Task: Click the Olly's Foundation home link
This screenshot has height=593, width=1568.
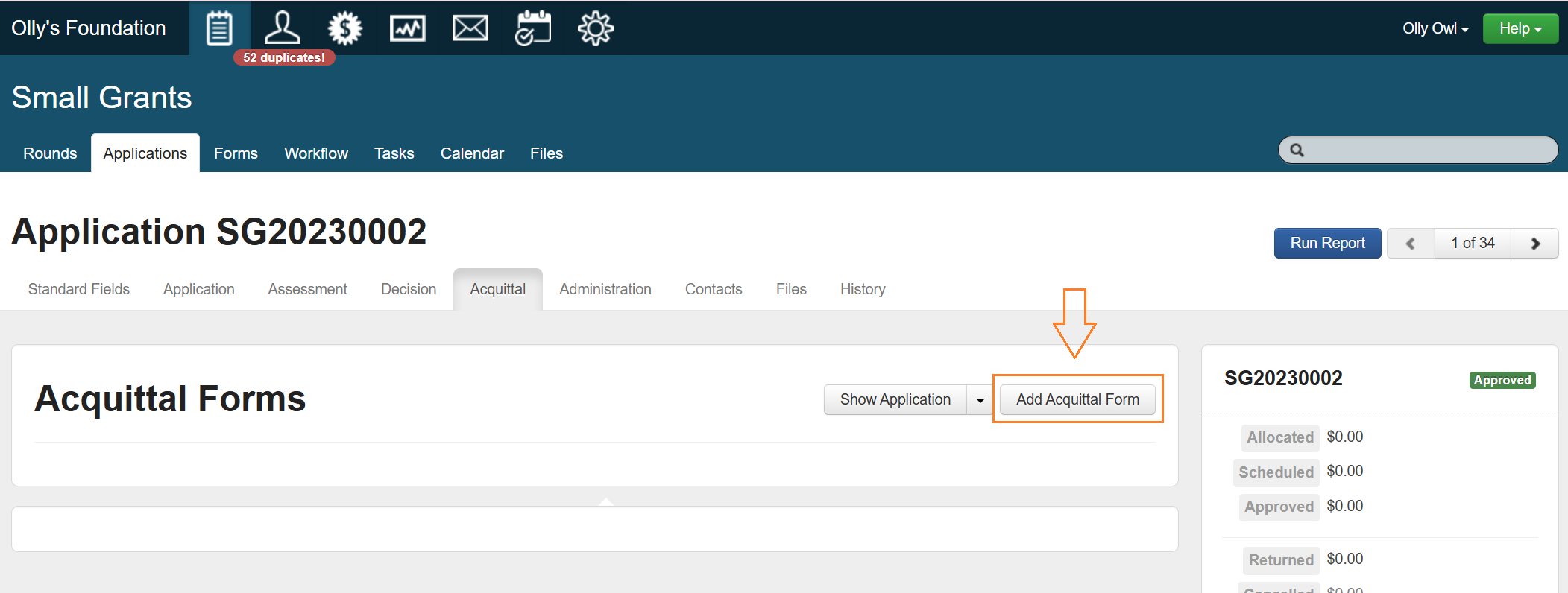Action: (89, 28)
